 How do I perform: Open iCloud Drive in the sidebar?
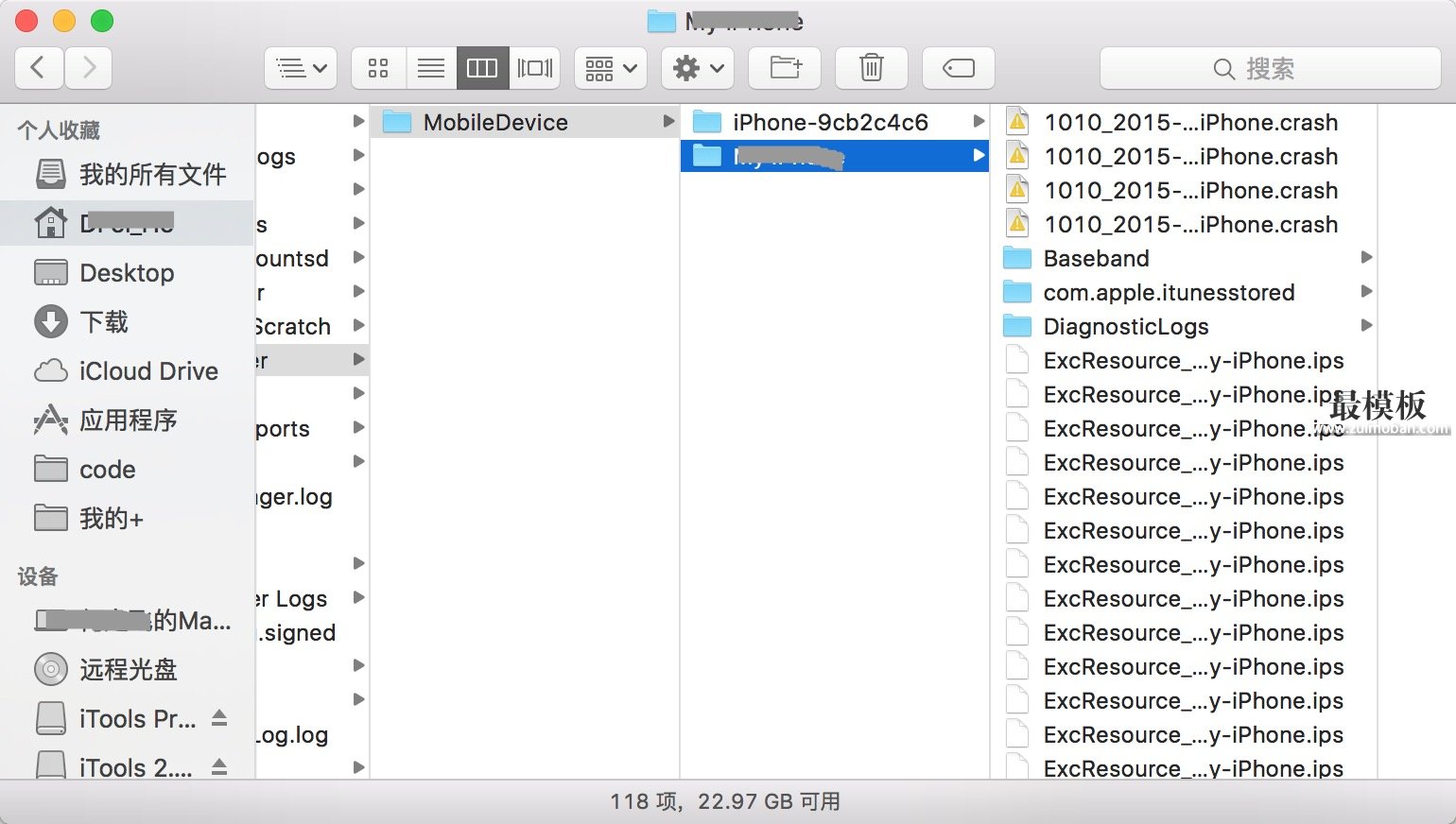[128, 370]
